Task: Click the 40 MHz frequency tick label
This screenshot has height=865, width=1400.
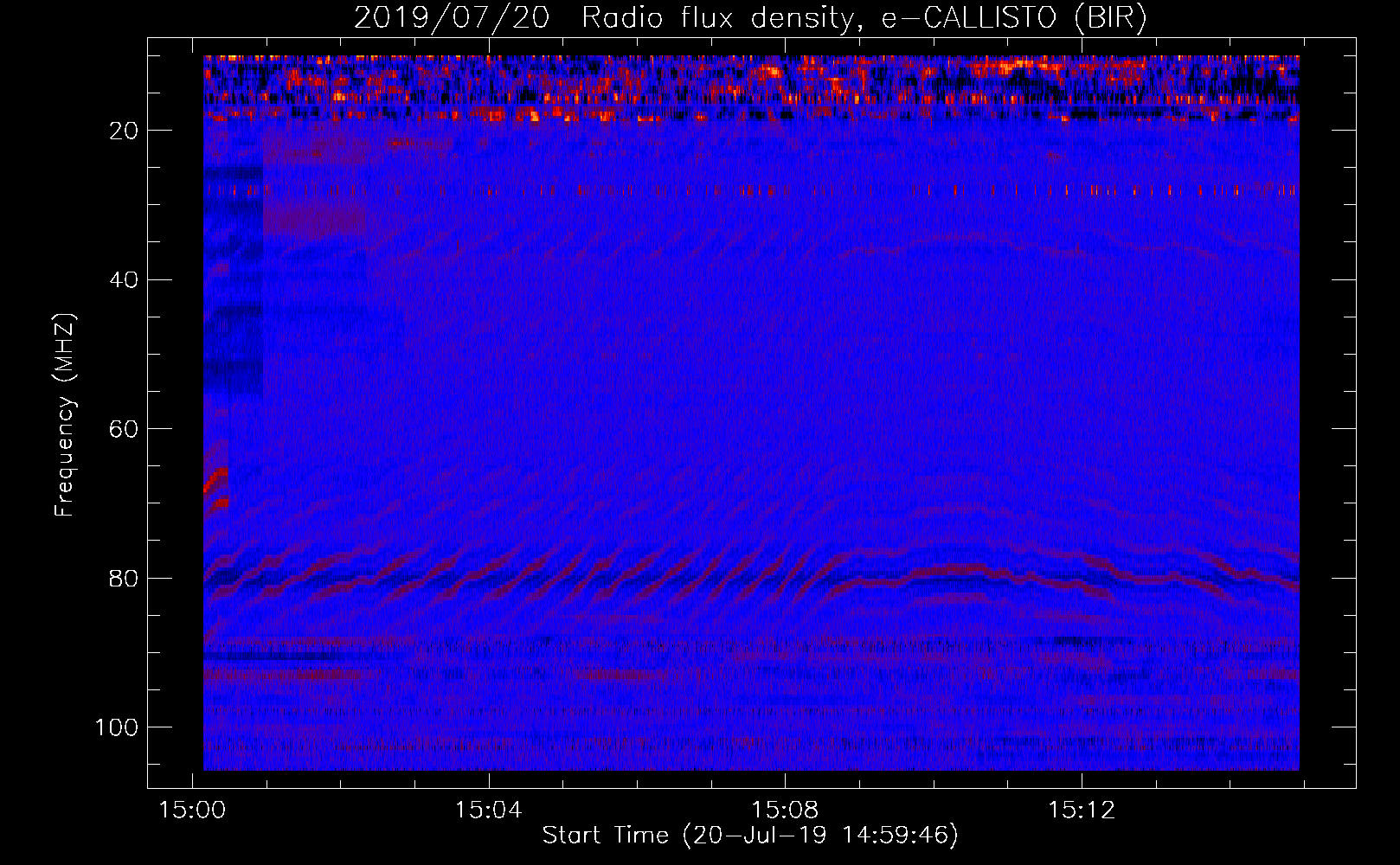Action: 125,280
